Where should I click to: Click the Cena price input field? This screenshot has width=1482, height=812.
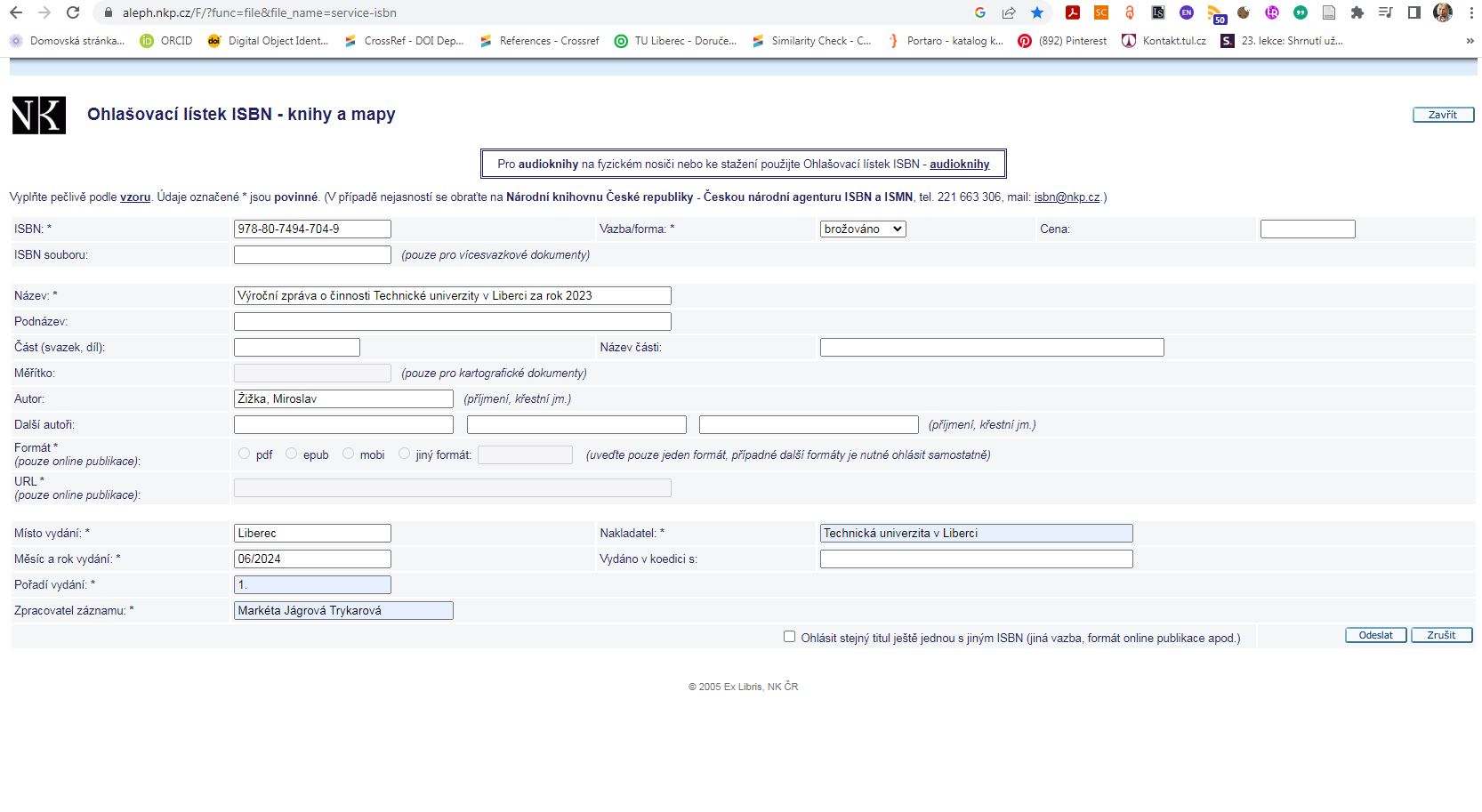pyautogui.click(x=1307, y=229)
